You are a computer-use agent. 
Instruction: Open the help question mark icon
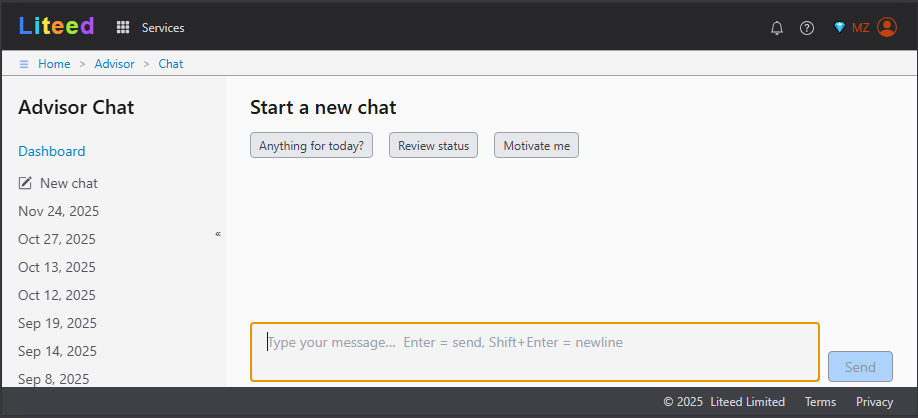807,28
